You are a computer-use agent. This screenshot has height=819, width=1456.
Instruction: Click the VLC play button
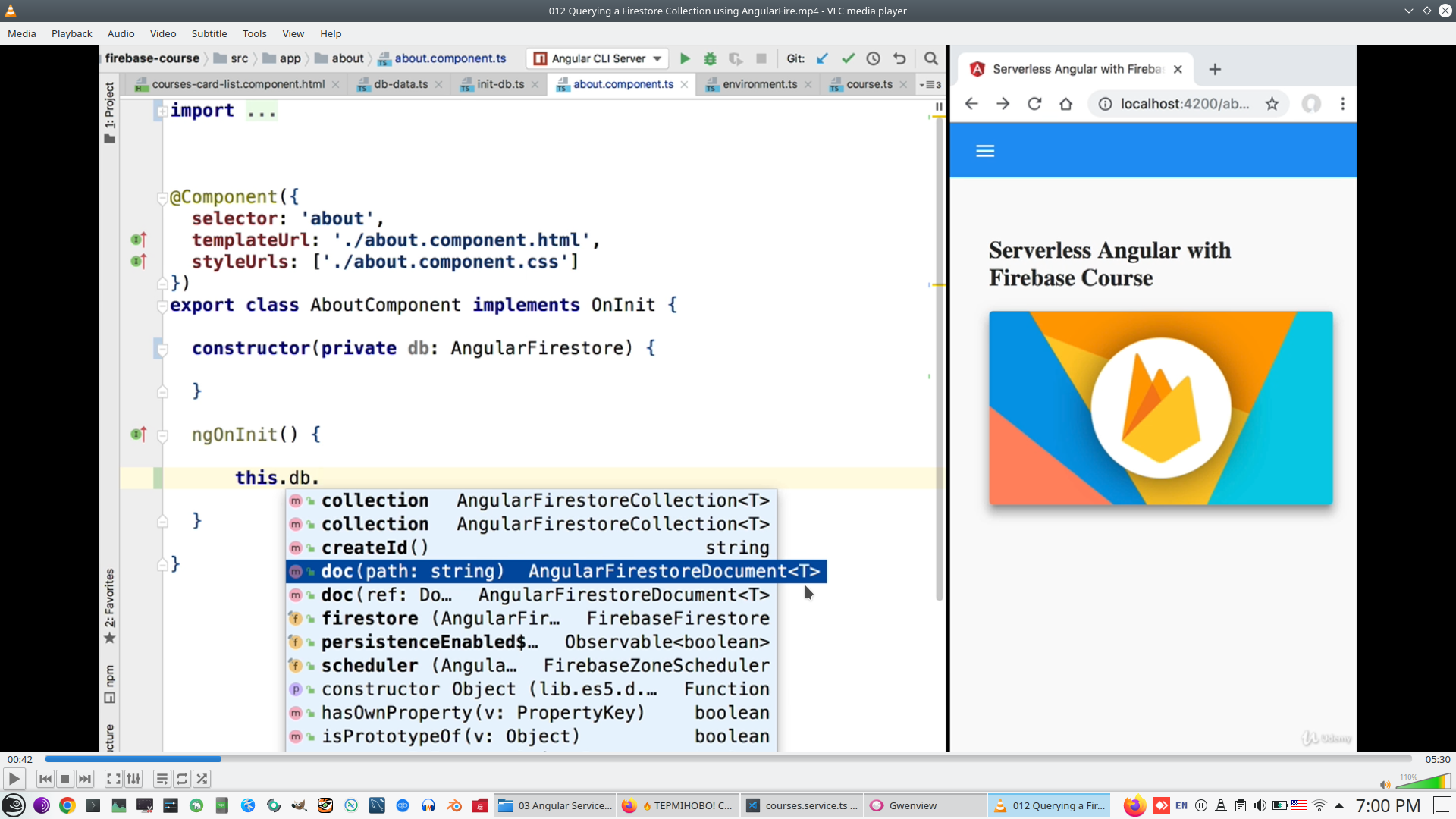click(14, 779)
